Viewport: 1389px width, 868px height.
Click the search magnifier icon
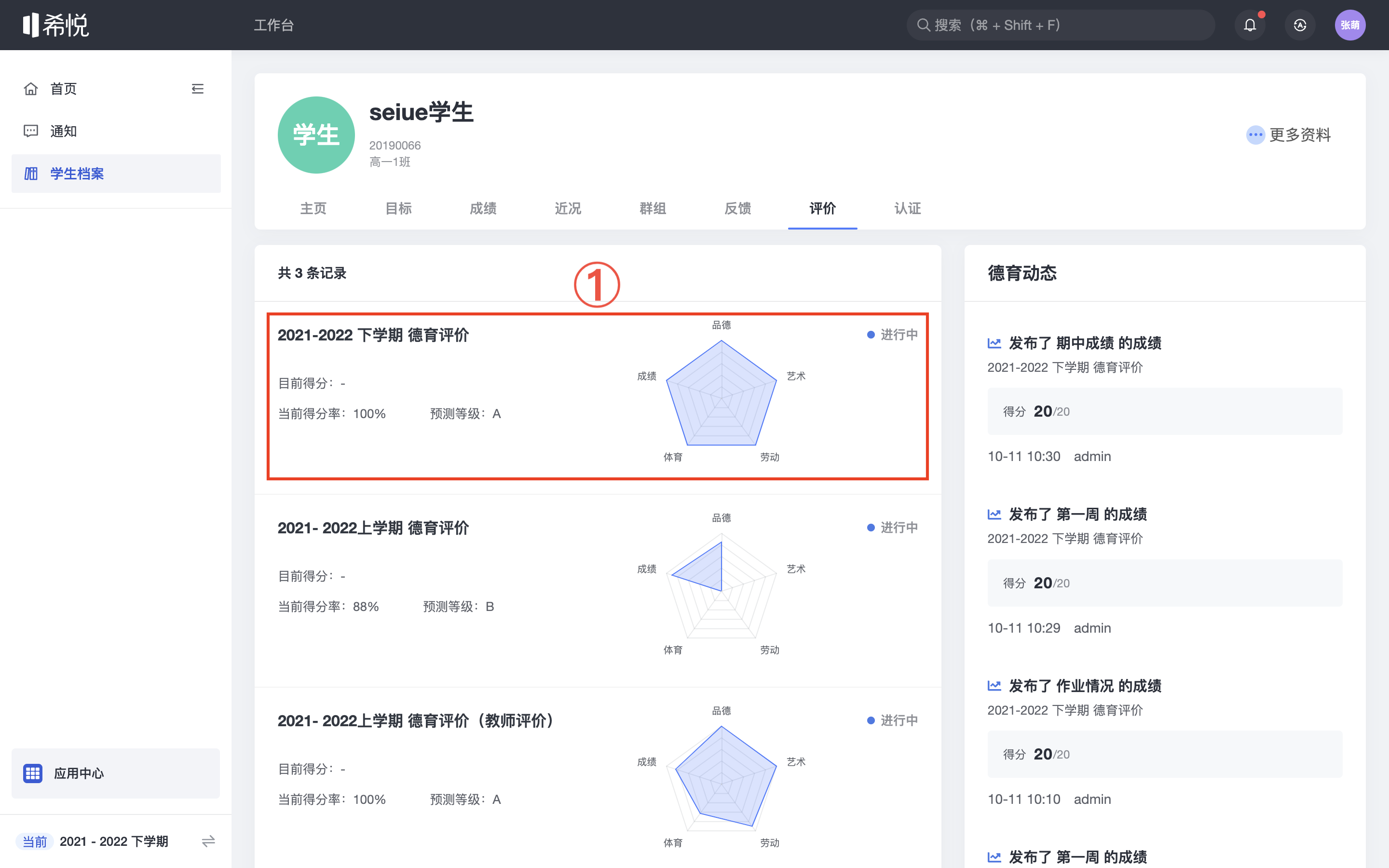click(923, 25)
